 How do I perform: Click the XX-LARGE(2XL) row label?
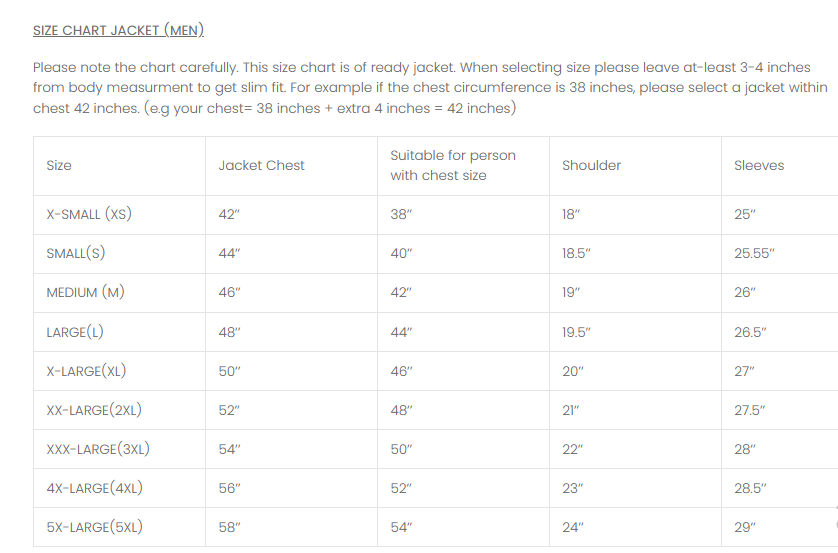[94, 410]
